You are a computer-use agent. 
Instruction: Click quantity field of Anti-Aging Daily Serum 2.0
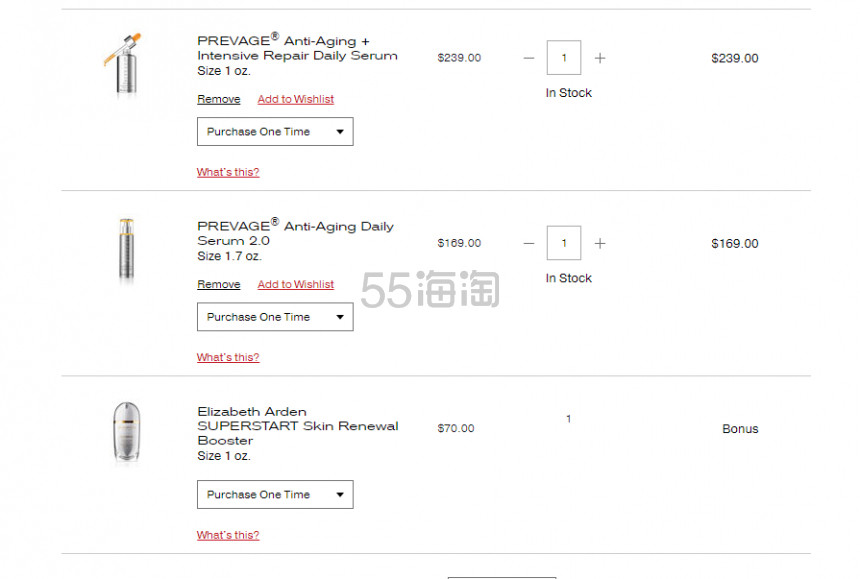click(564, 243)
